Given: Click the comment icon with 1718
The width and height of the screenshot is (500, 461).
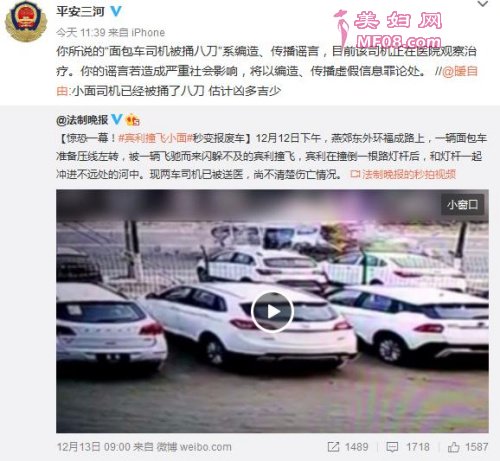Looking at the screenshot, I should tap(392, 447).
